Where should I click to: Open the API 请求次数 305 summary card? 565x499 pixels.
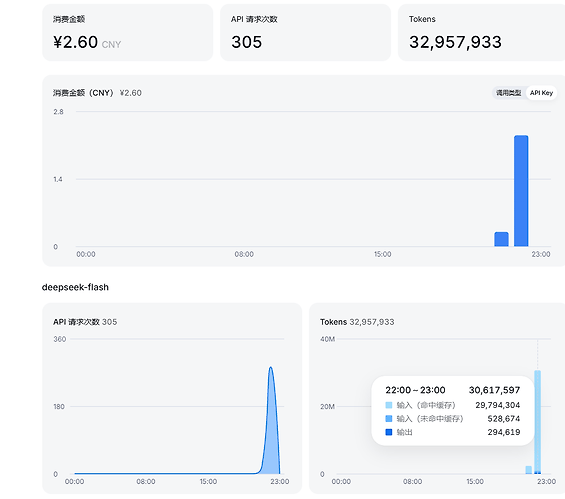[x=305, y=33]
